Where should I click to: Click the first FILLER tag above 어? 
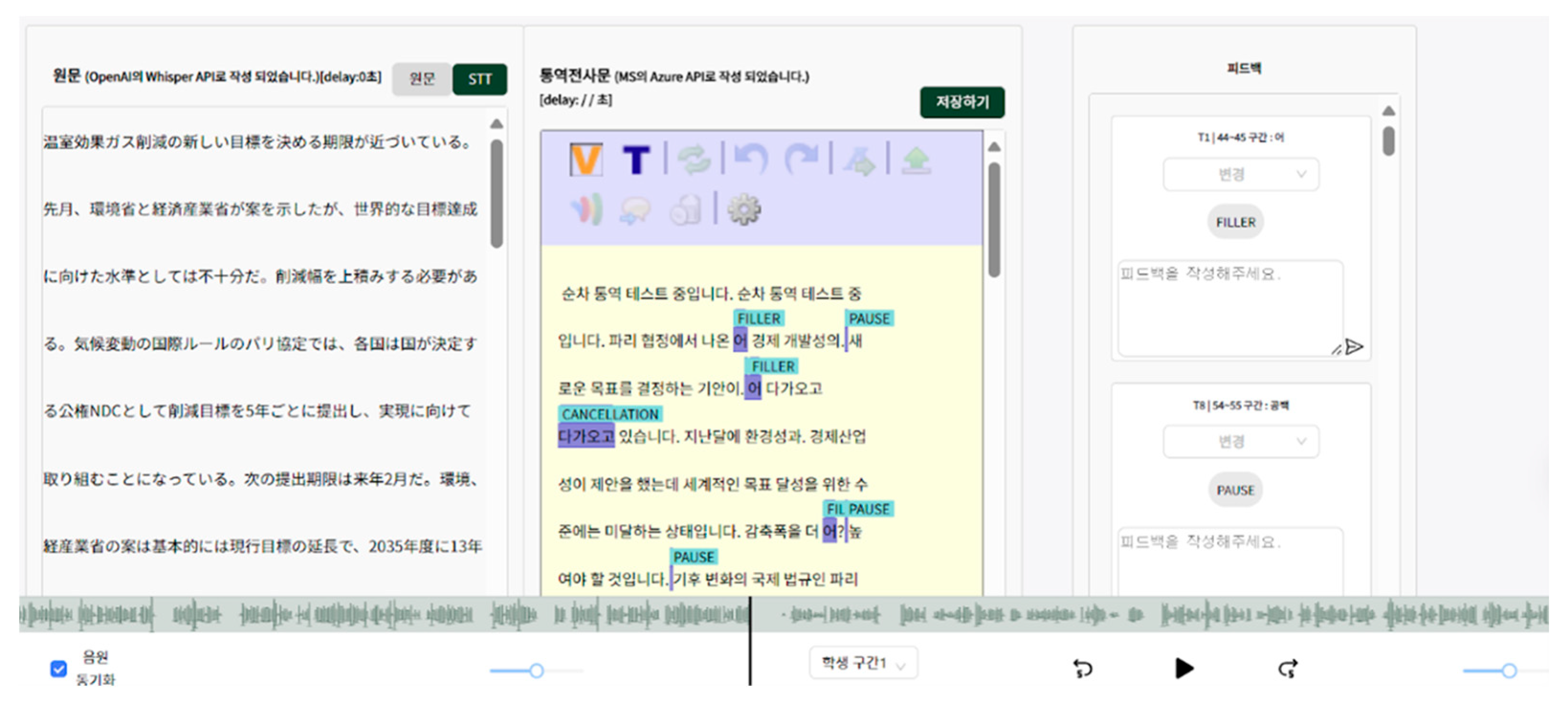pos(759,319)
